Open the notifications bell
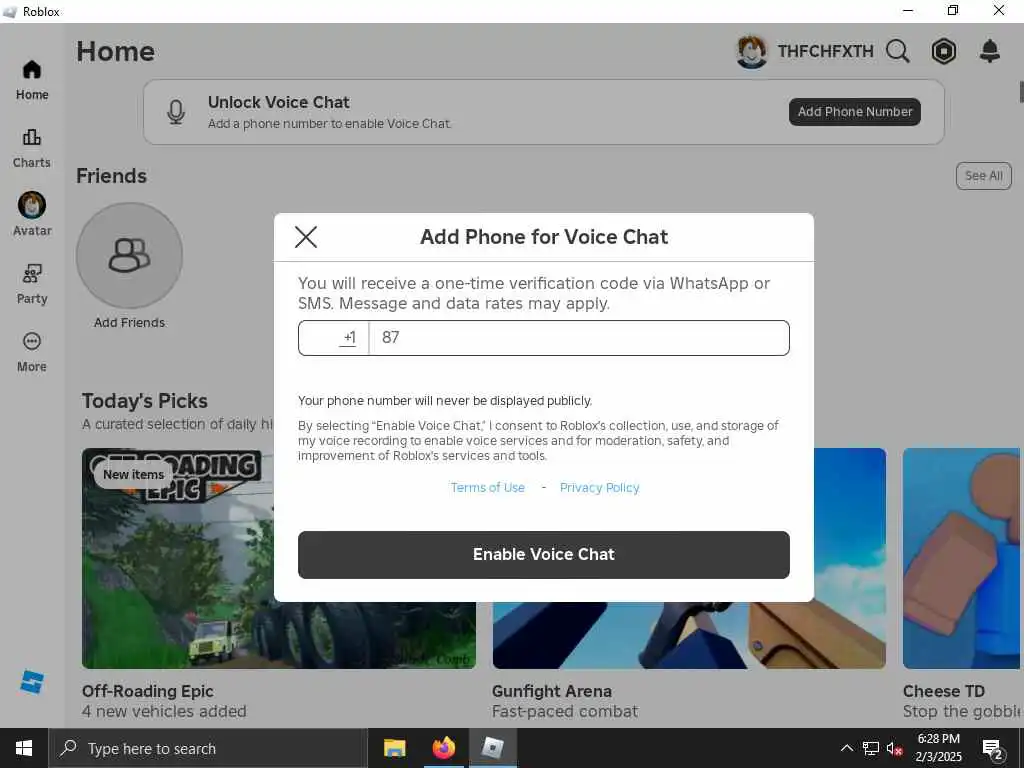 coord(990,51)
